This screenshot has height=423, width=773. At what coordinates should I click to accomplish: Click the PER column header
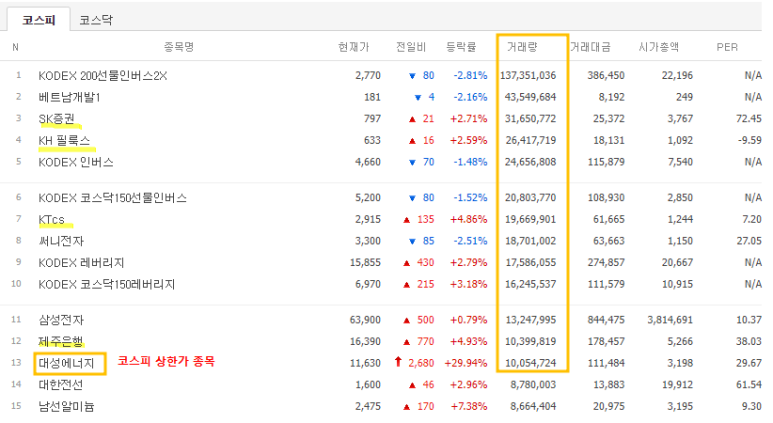click(x=727, y=47)
